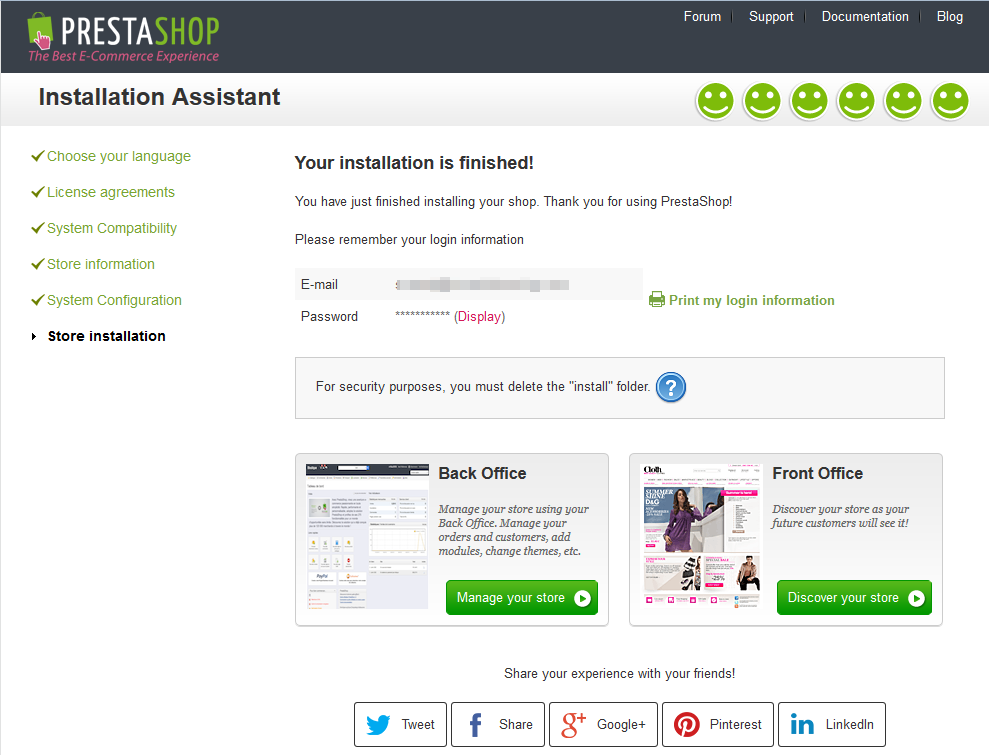Open the Front Office screenshot thumbnail
This screenshot has width=989, height=755.
click(x=701, y=537)
